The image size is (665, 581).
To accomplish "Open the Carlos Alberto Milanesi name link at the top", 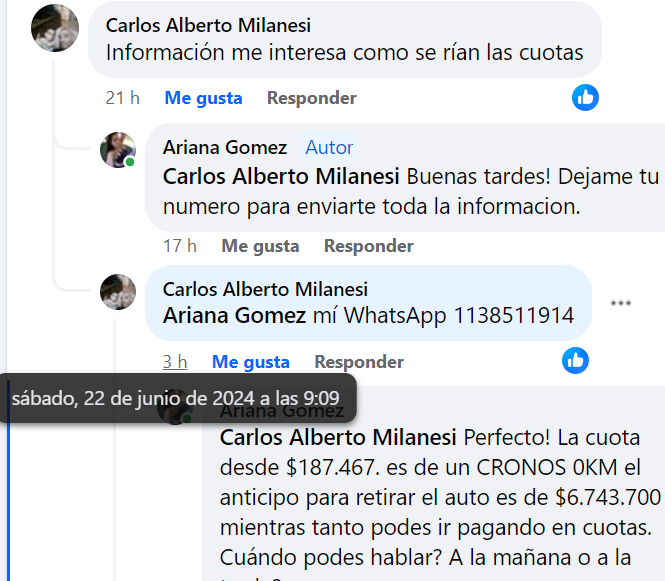I will point(208,25).
